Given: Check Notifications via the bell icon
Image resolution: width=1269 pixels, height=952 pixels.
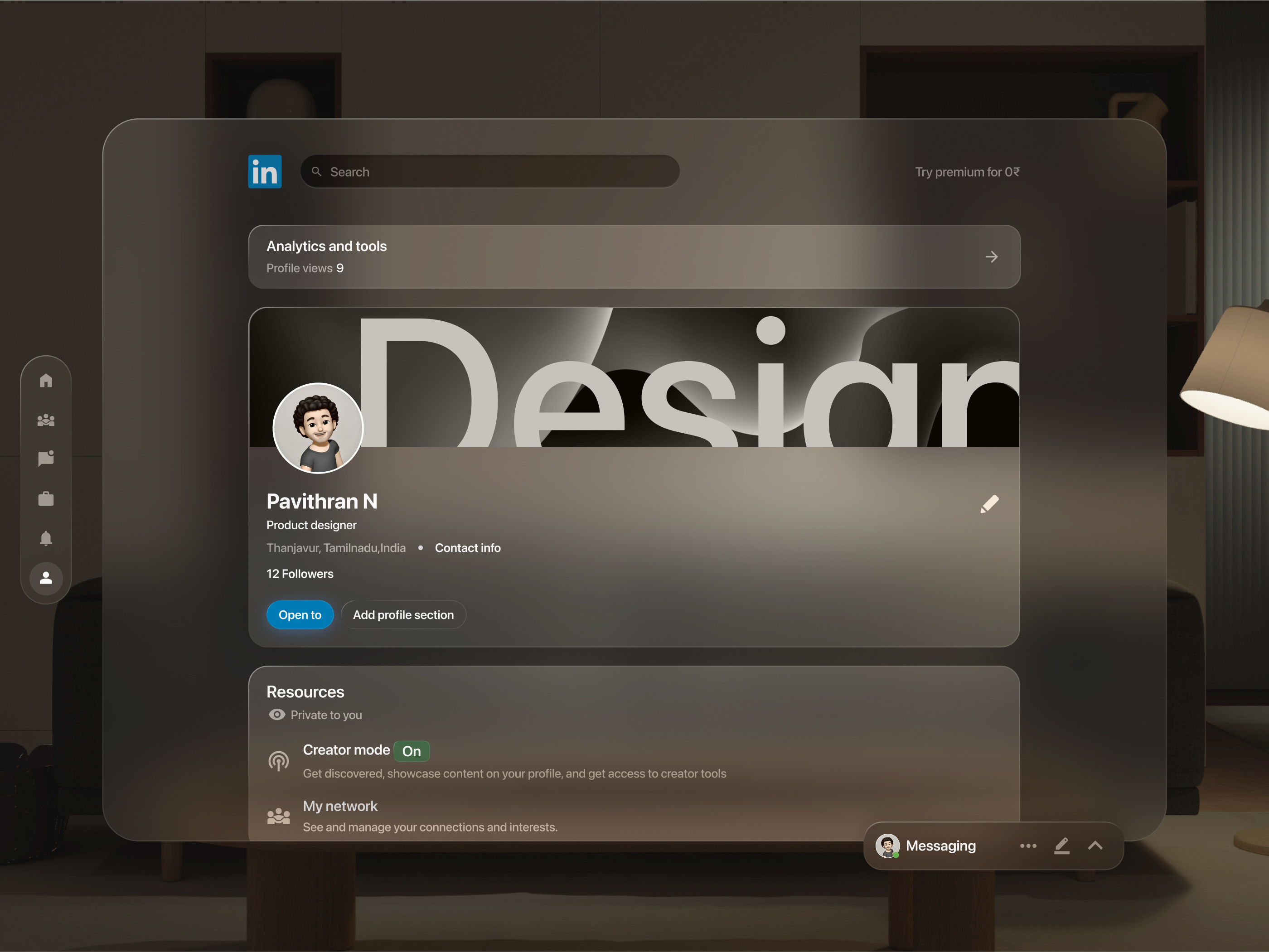Looking at the screenshot, I should 46,537.
